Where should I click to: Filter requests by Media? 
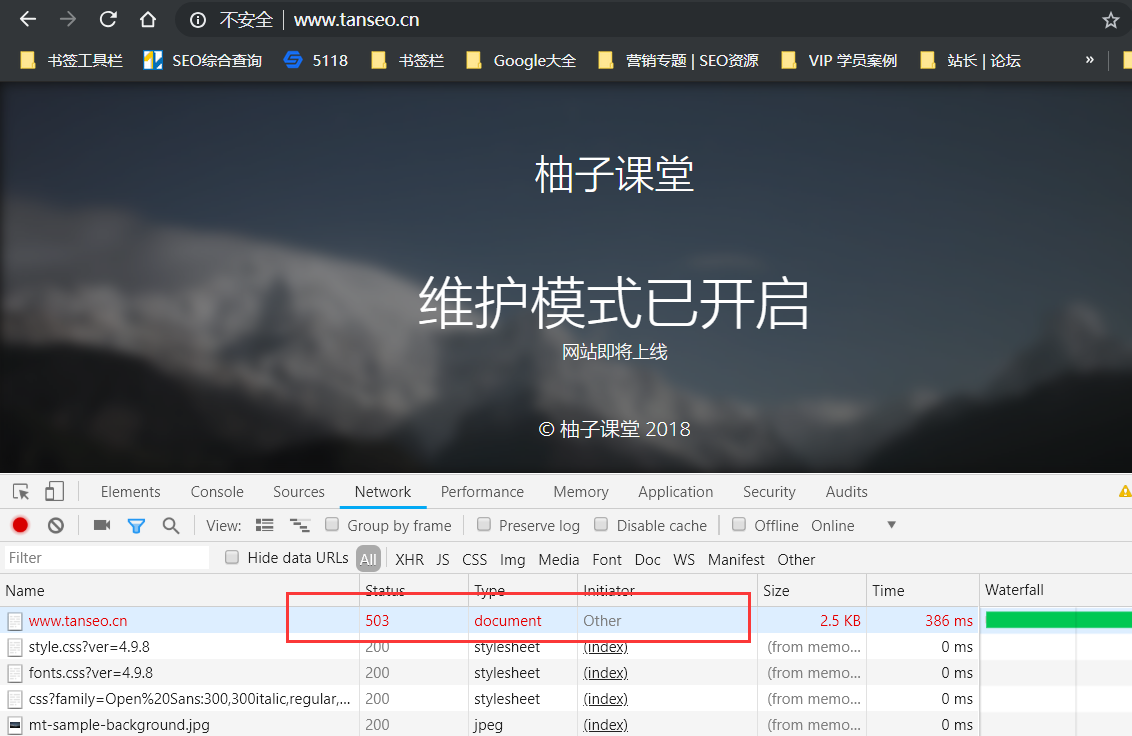[x=559, y=560]
